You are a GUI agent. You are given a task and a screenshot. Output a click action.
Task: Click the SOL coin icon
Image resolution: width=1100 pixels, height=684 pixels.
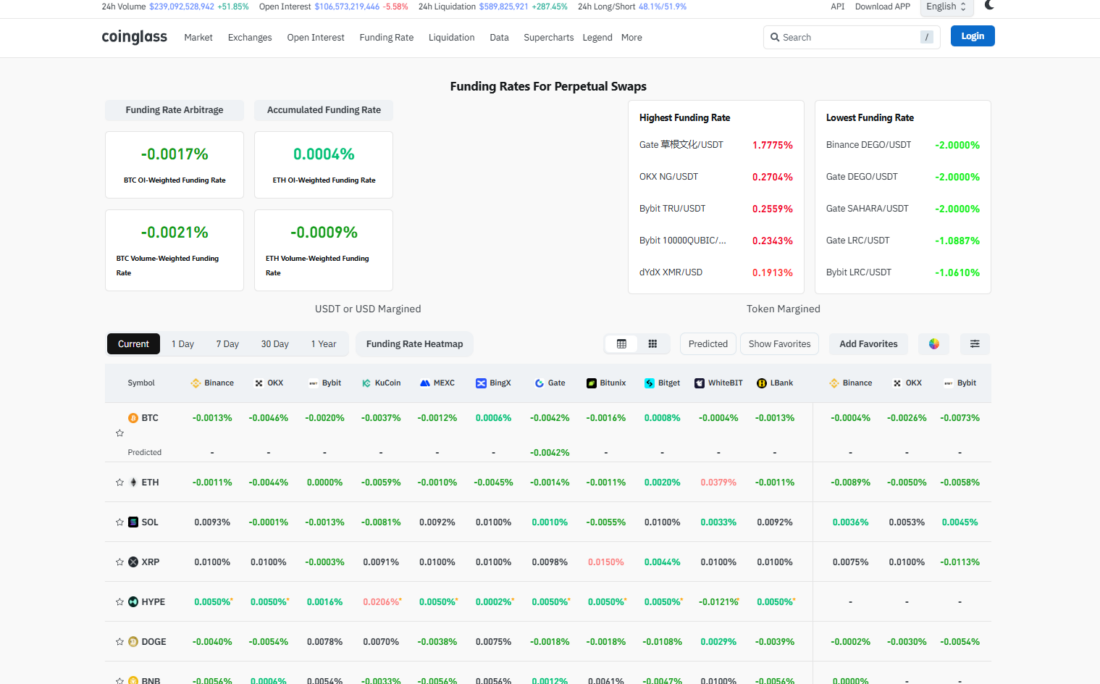[133, 522]
